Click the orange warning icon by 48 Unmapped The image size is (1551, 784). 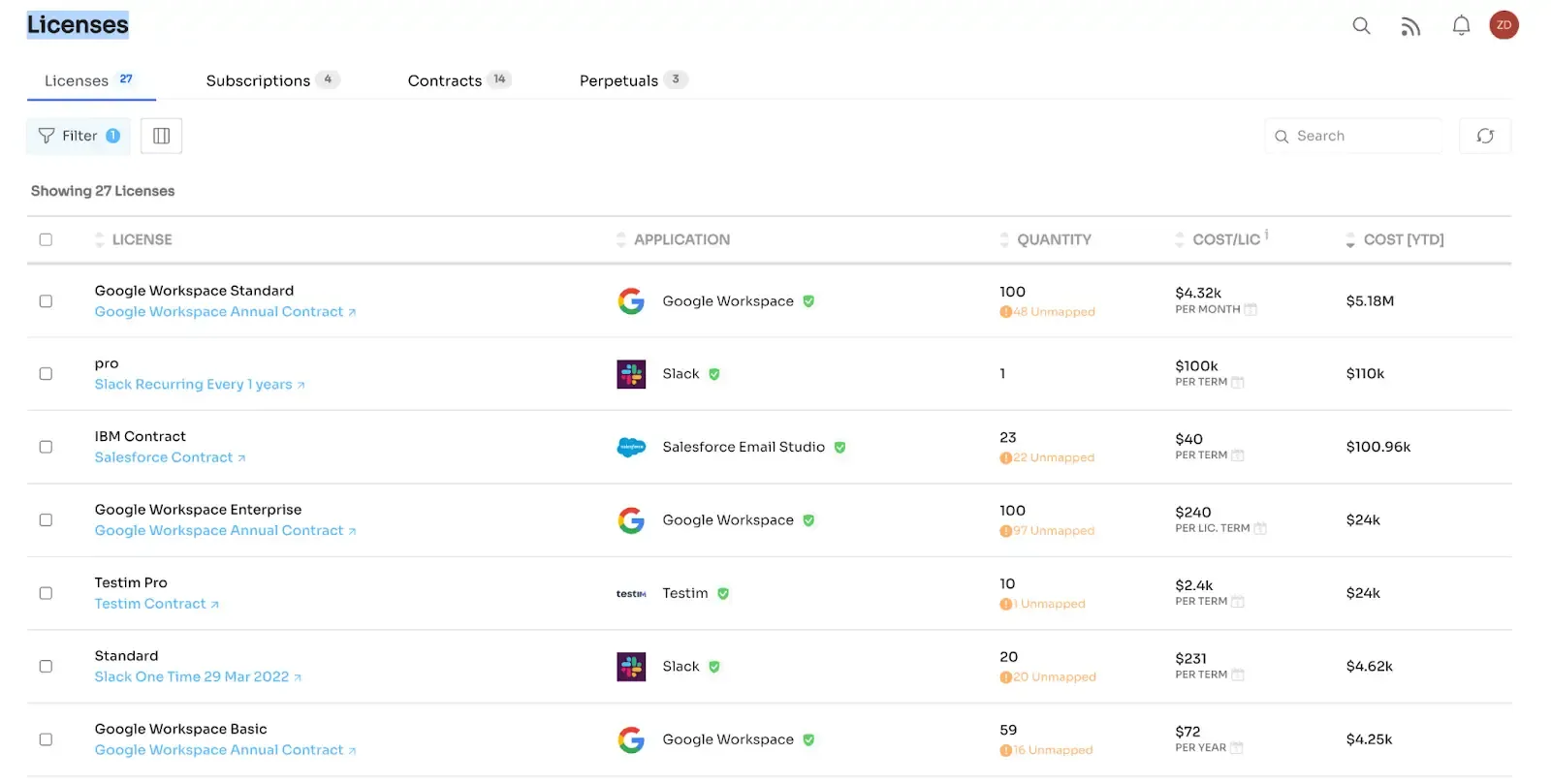[x=1005, y=312]
